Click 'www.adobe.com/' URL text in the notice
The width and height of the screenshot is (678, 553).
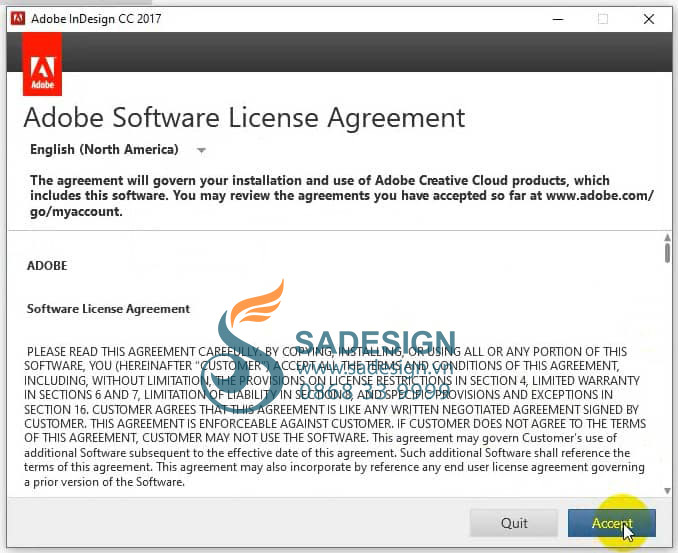pos(600,195)
